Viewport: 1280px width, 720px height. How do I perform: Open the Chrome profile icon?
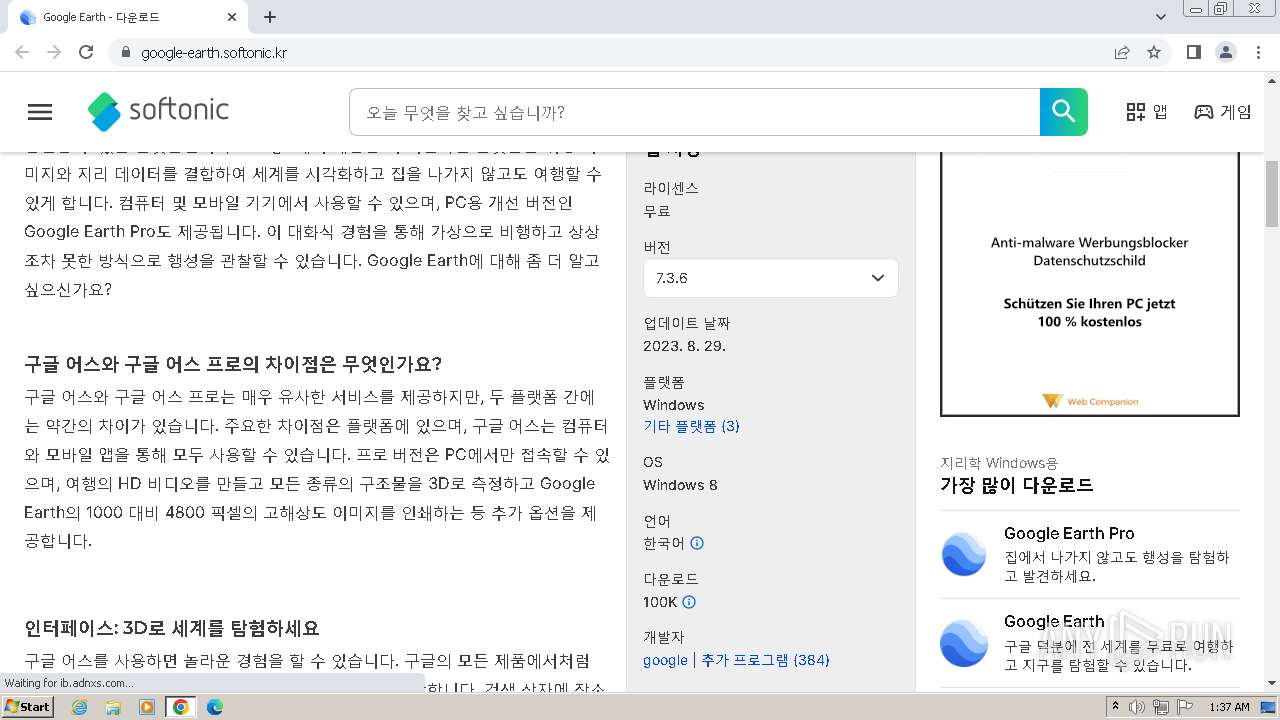tap(1225, 52)
